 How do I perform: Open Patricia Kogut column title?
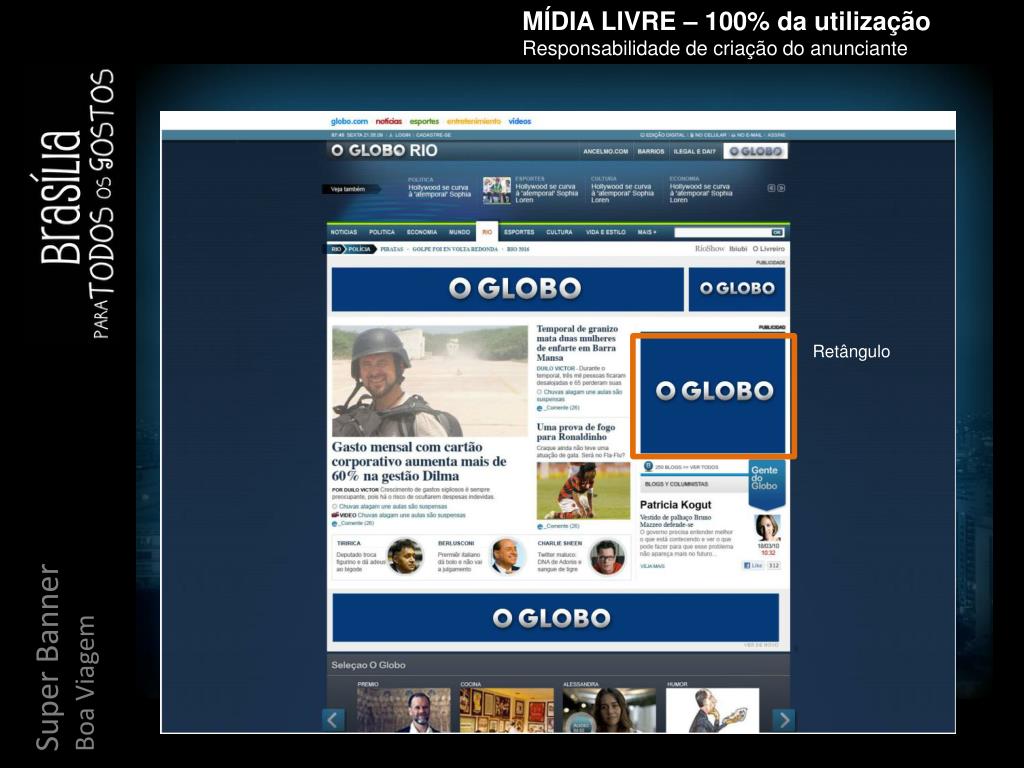point(675,505)
